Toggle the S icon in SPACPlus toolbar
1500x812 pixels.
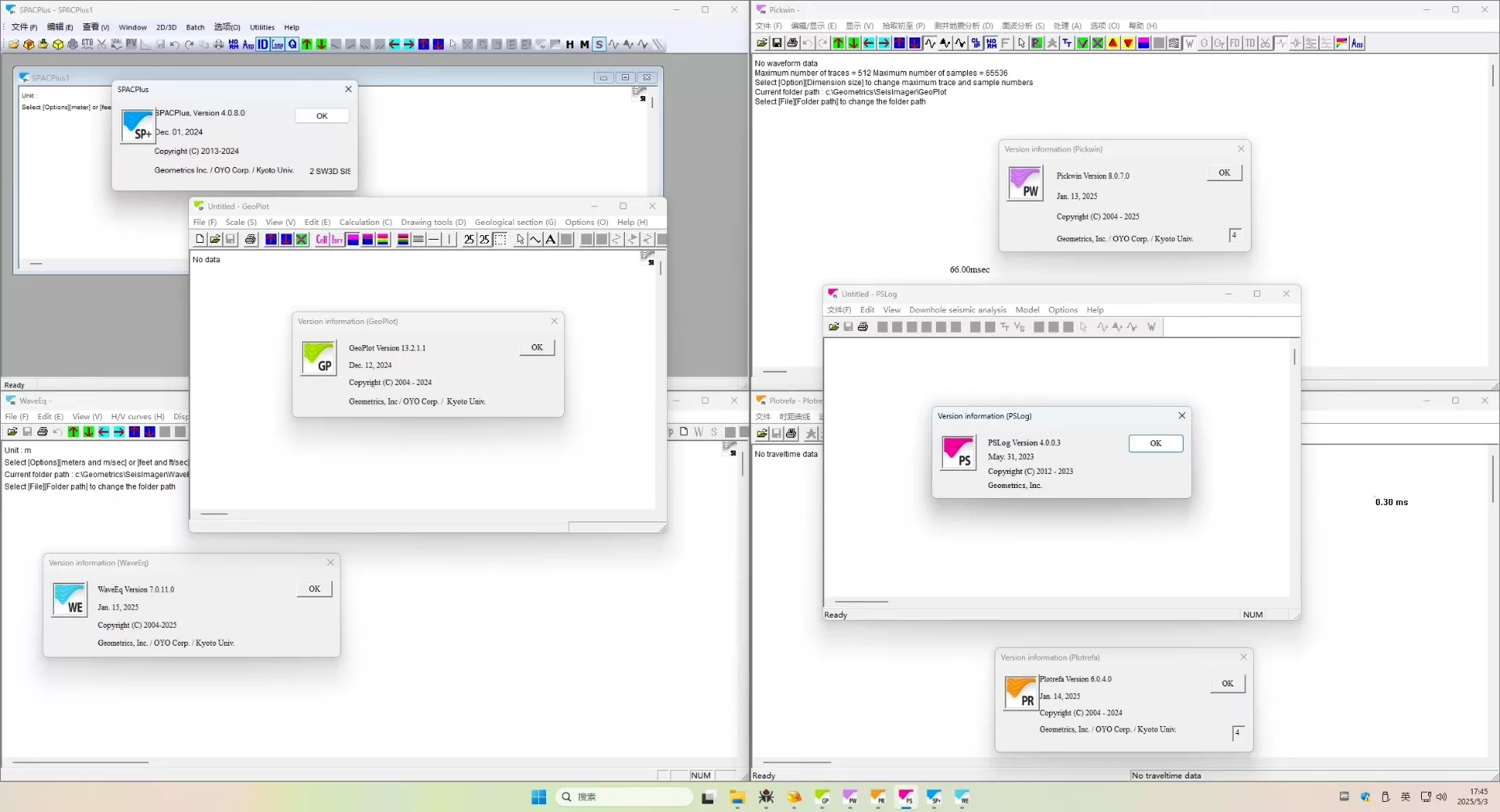tap(599, 45)
